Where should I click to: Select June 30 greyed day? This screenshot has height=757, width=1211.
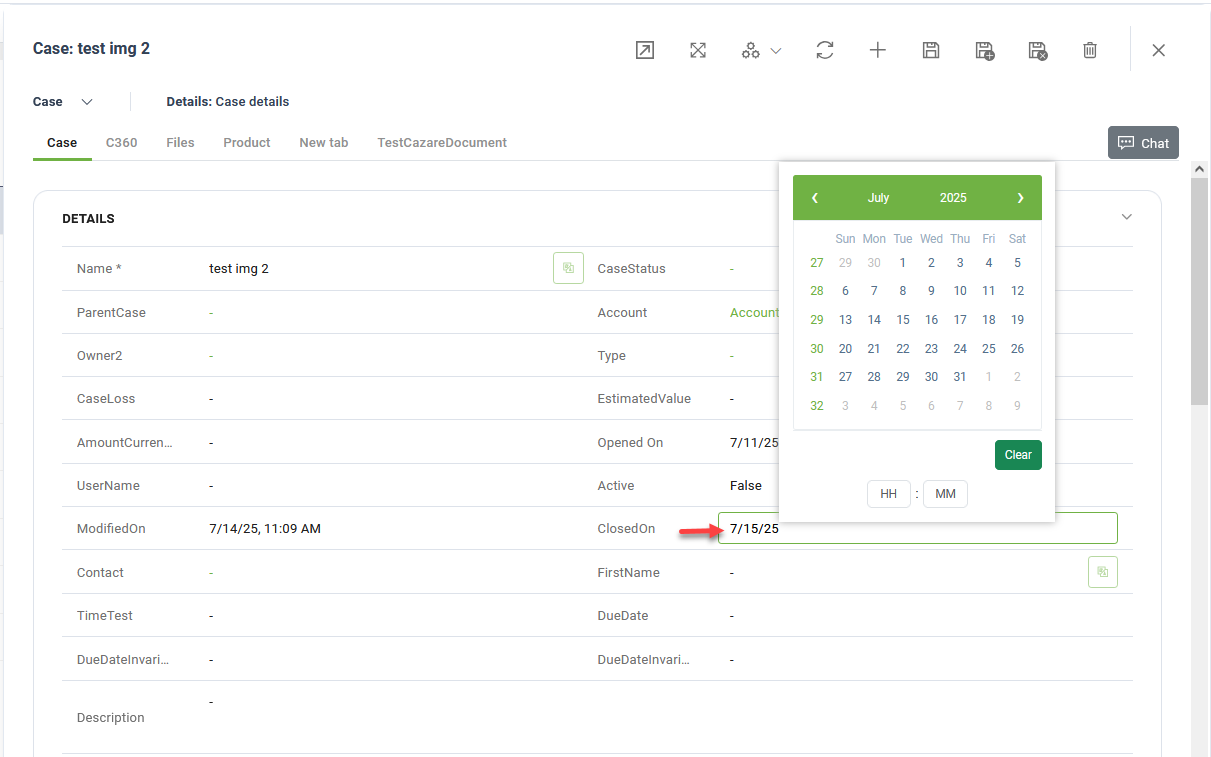tap(874, 263)
